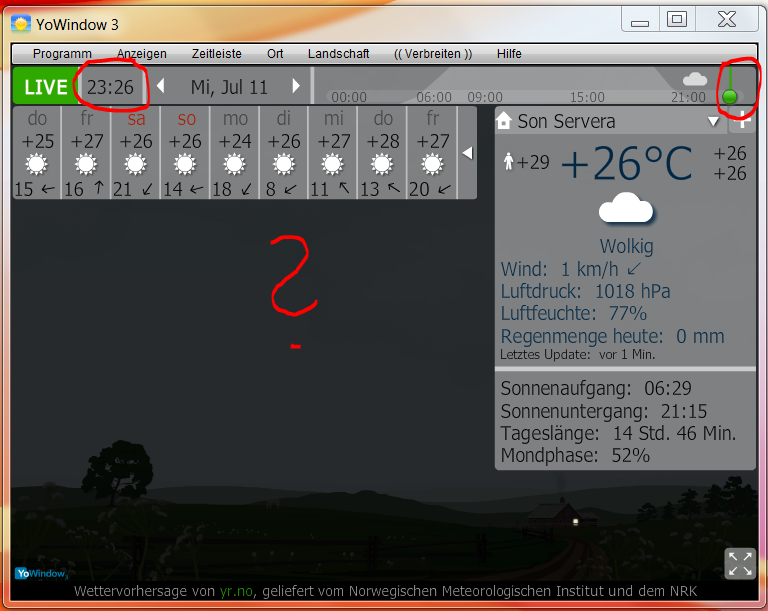Click the cloud icon on the timeline

(x=695, y=79)
